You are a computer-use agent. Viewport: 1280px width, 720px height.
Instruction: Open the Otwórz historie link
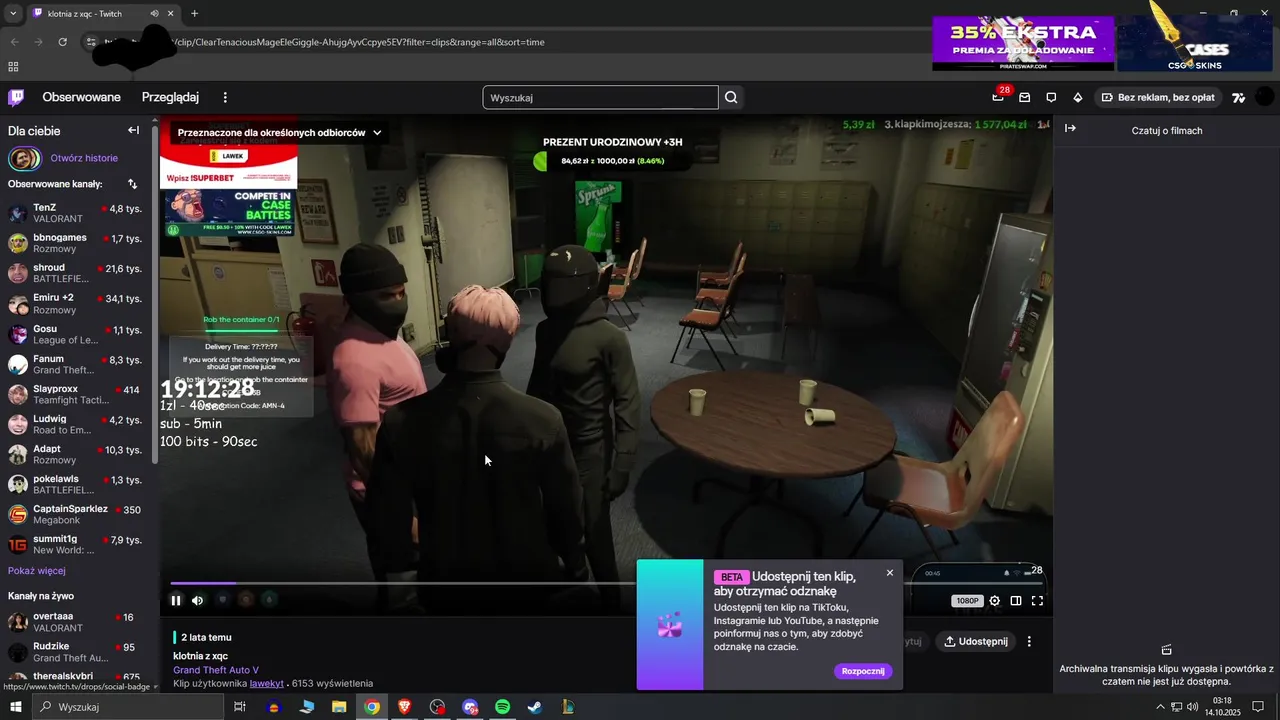(x=84, y=158)
